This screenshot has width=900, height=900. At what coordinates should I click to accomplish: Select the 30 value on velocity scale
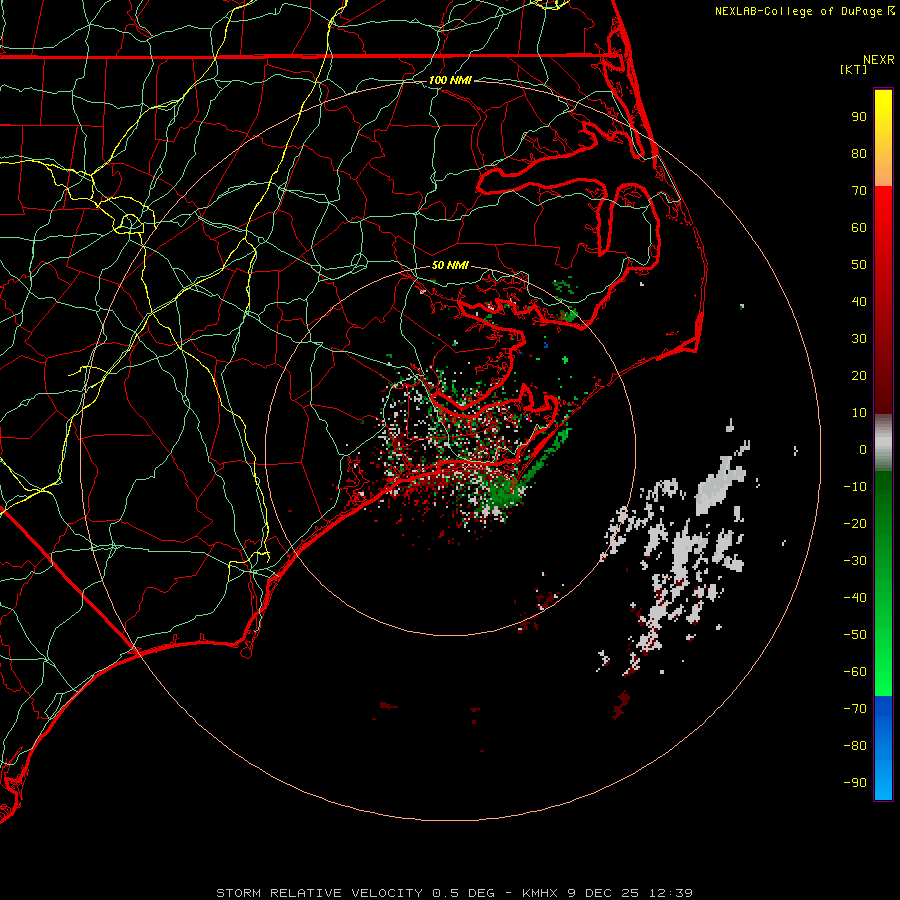859,339
